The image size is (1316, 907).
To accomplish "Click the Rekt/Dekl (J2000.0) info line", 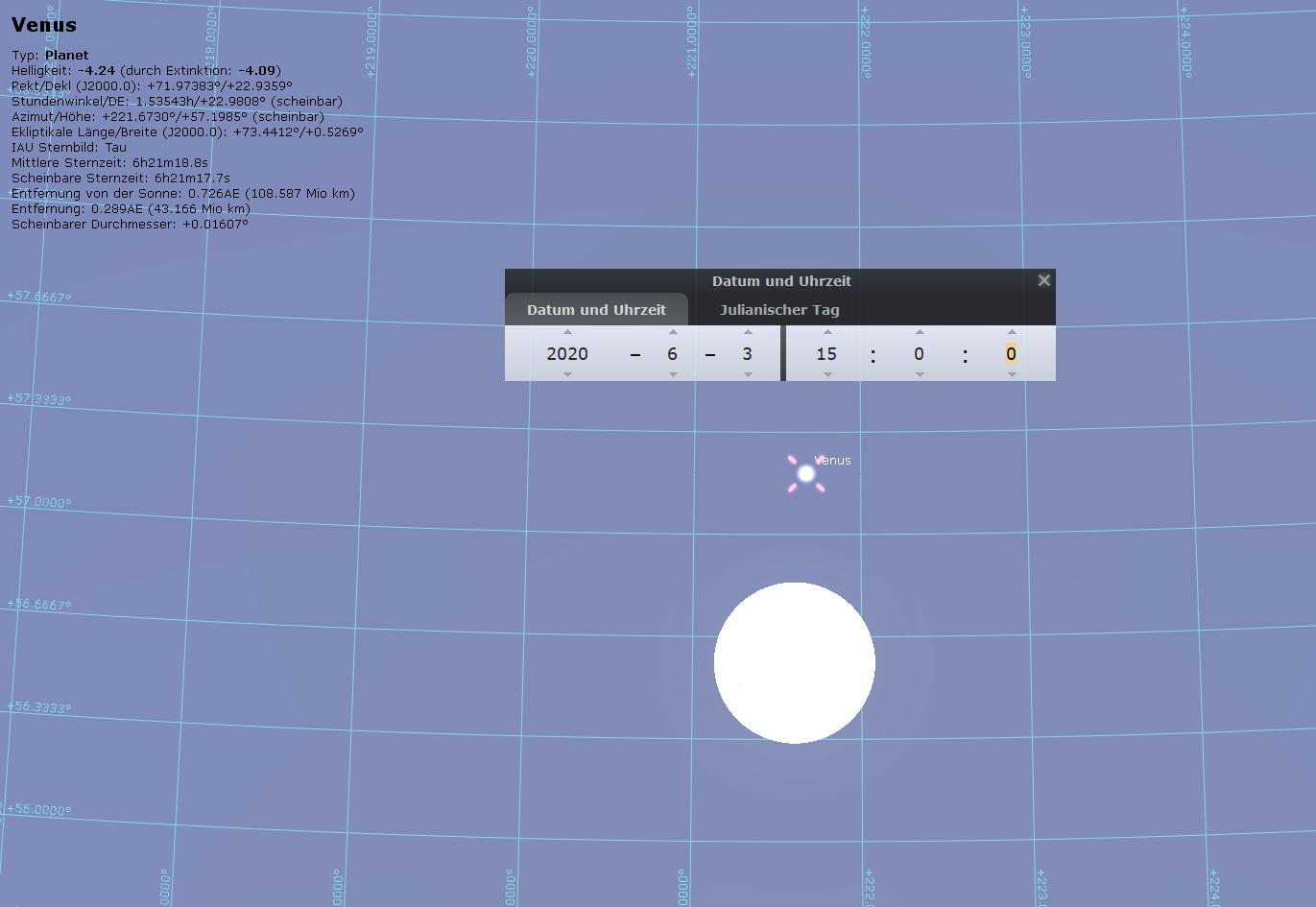I will pyautogui.click(x=152, y=85).
